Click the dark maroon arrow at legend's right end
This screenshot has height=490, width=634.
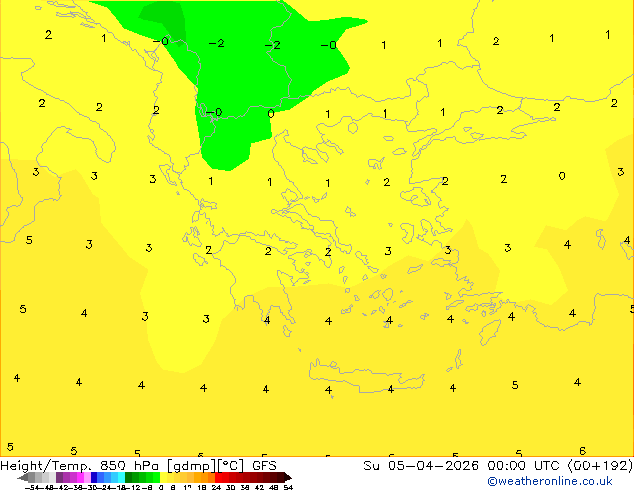[x=288, y=477]
